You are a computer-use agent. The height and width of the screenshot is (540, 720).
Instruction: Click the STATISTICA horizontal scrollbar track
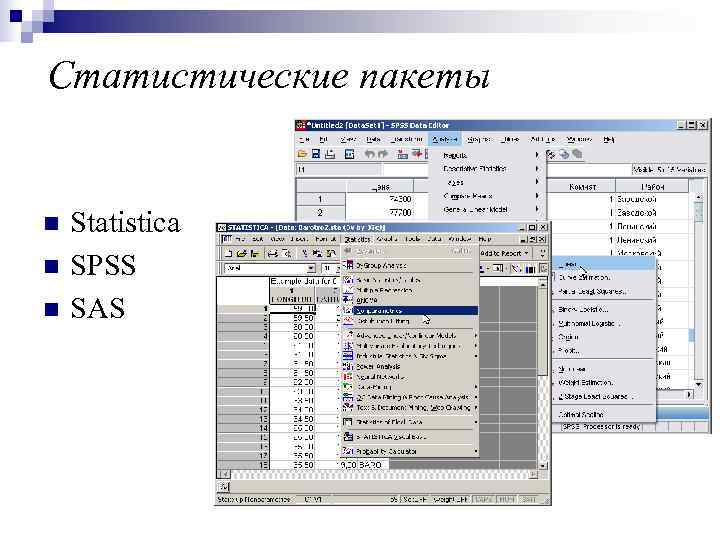pos(379,474)
